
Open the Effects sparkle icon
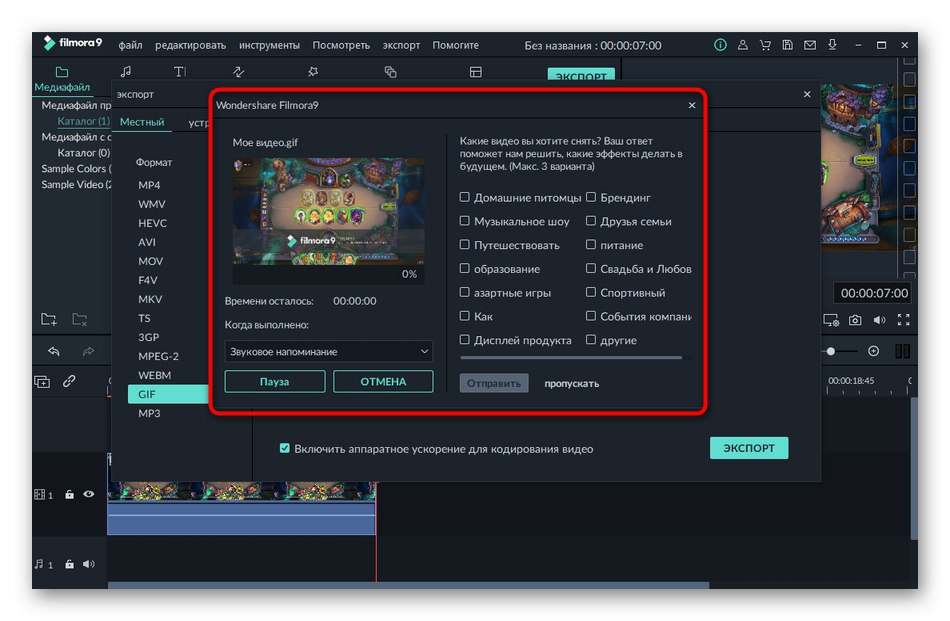point(313,71)
